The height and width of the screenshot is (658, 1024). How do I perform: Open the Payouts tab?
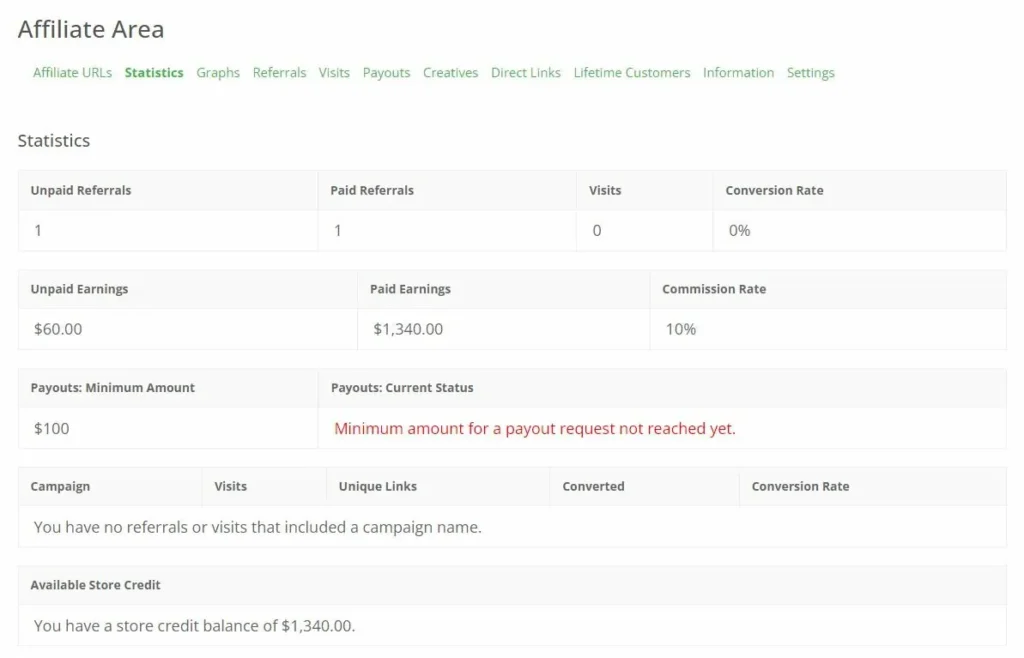coord(387,72)
